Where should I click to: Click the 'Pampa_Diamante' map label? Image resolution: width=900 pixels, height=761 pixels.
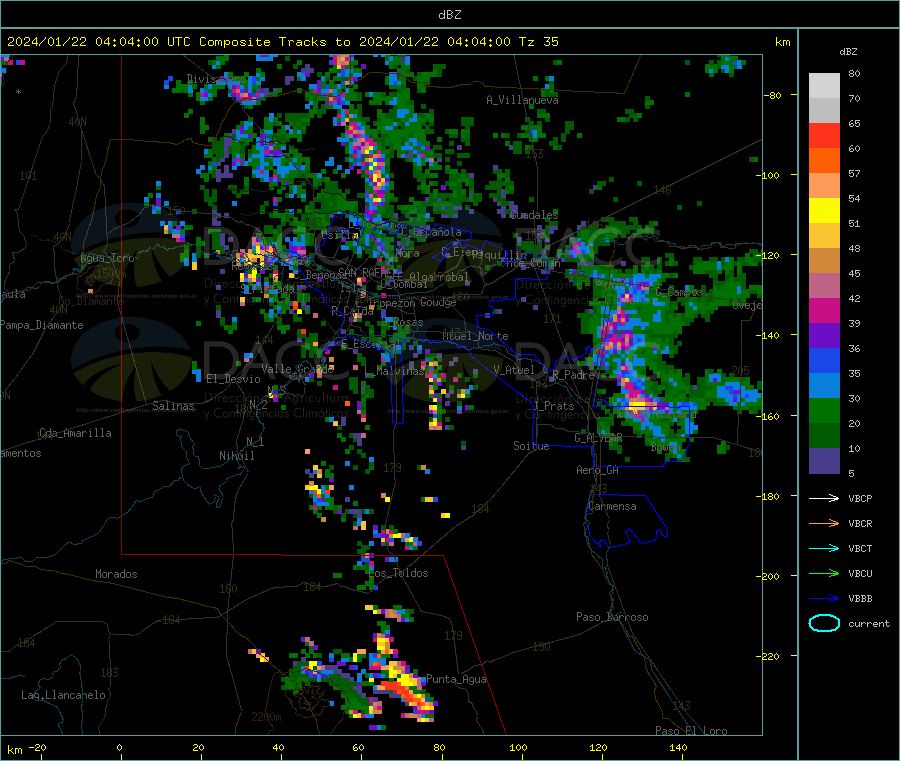click(x=41, y=325)
